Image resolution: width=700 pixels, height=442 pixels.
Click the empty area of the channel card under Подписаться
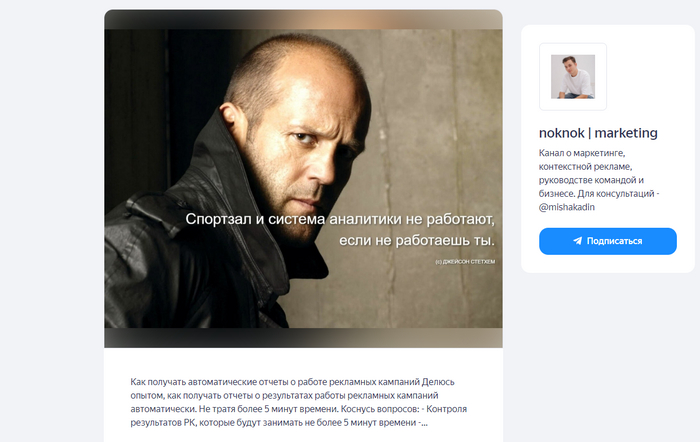point(608,263)
